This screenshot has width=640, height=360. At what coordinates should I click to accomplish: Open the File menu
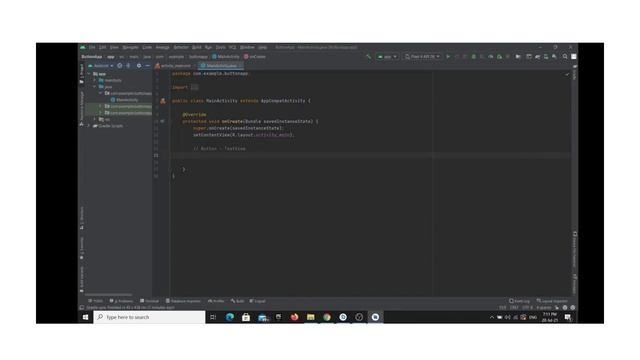(x=92, y=47)
